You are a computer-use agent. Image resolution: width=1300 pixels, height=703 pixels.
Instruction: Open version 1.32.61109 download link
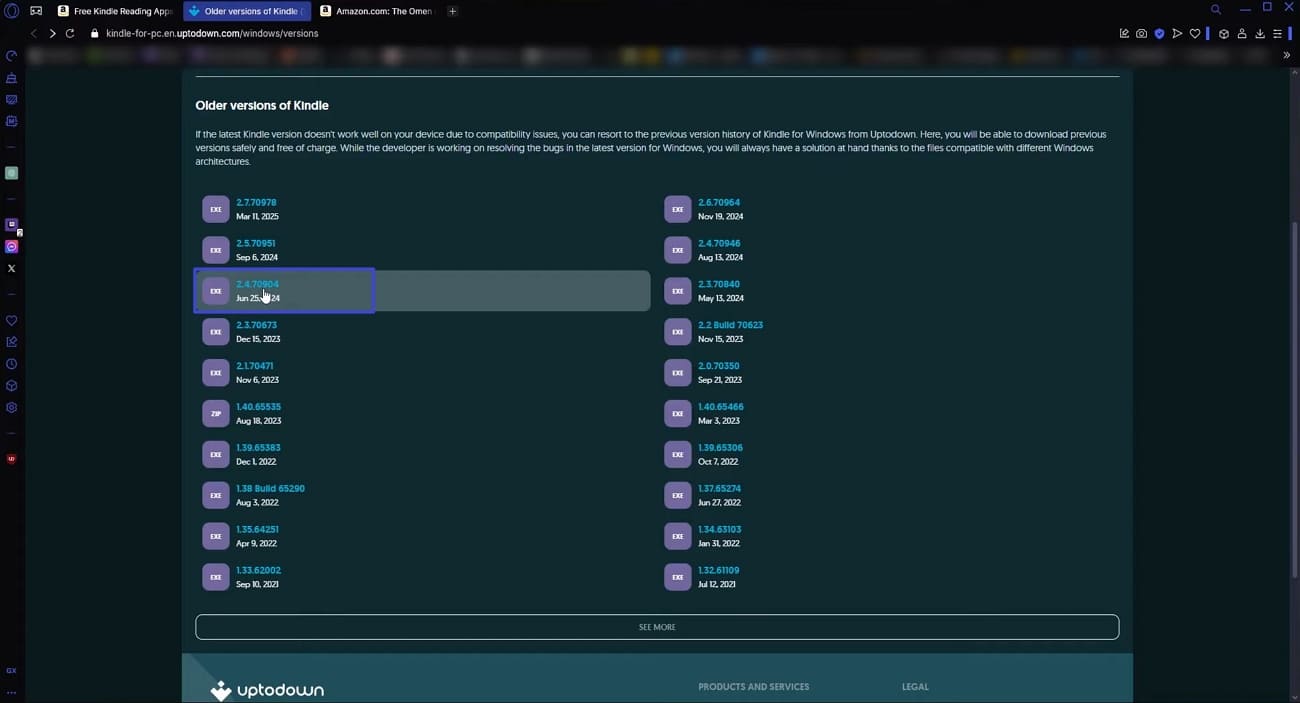pos(718,571)
